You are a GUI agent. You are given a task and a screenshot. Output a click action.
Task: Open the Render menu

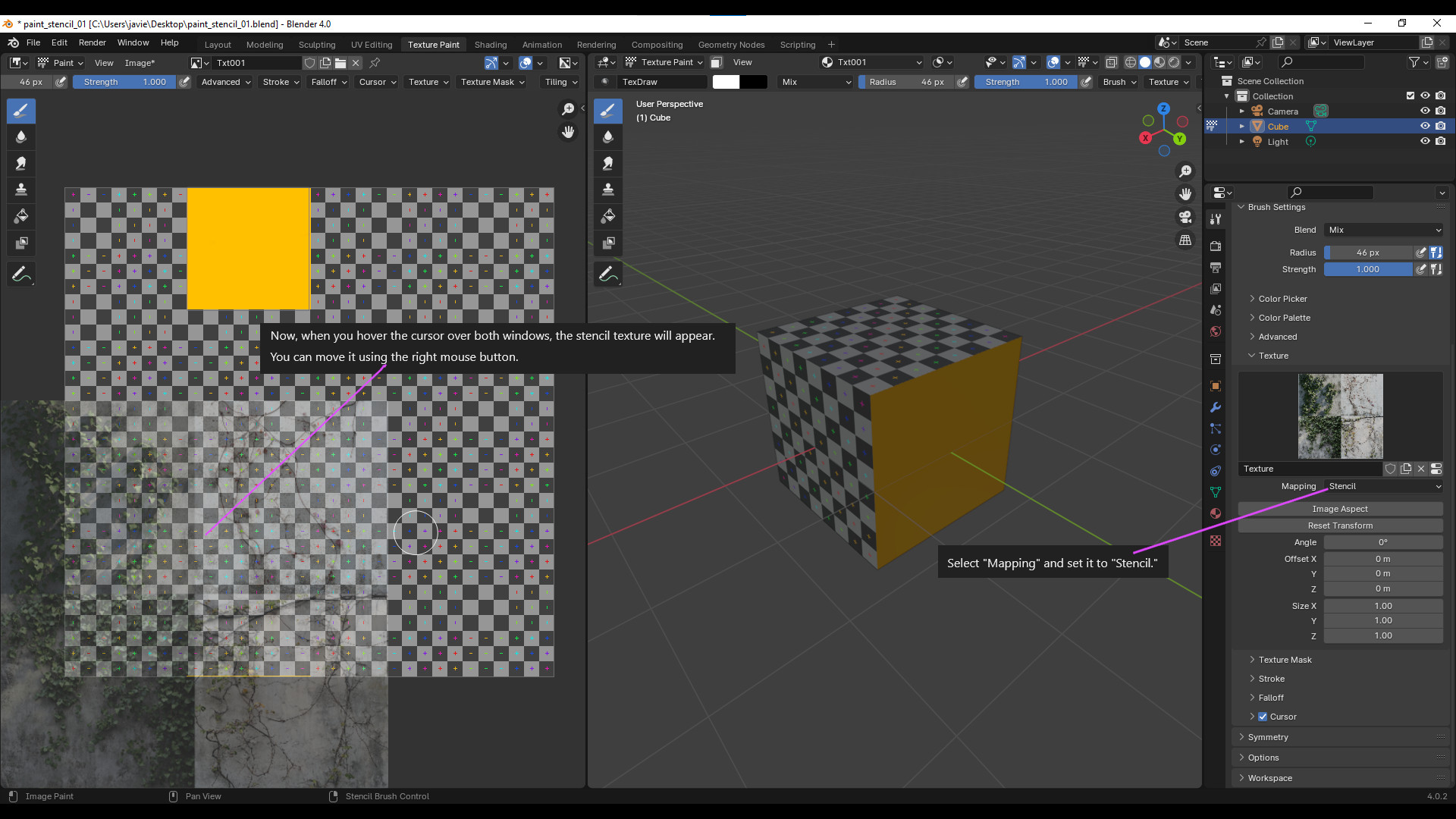tap(93, 42)
